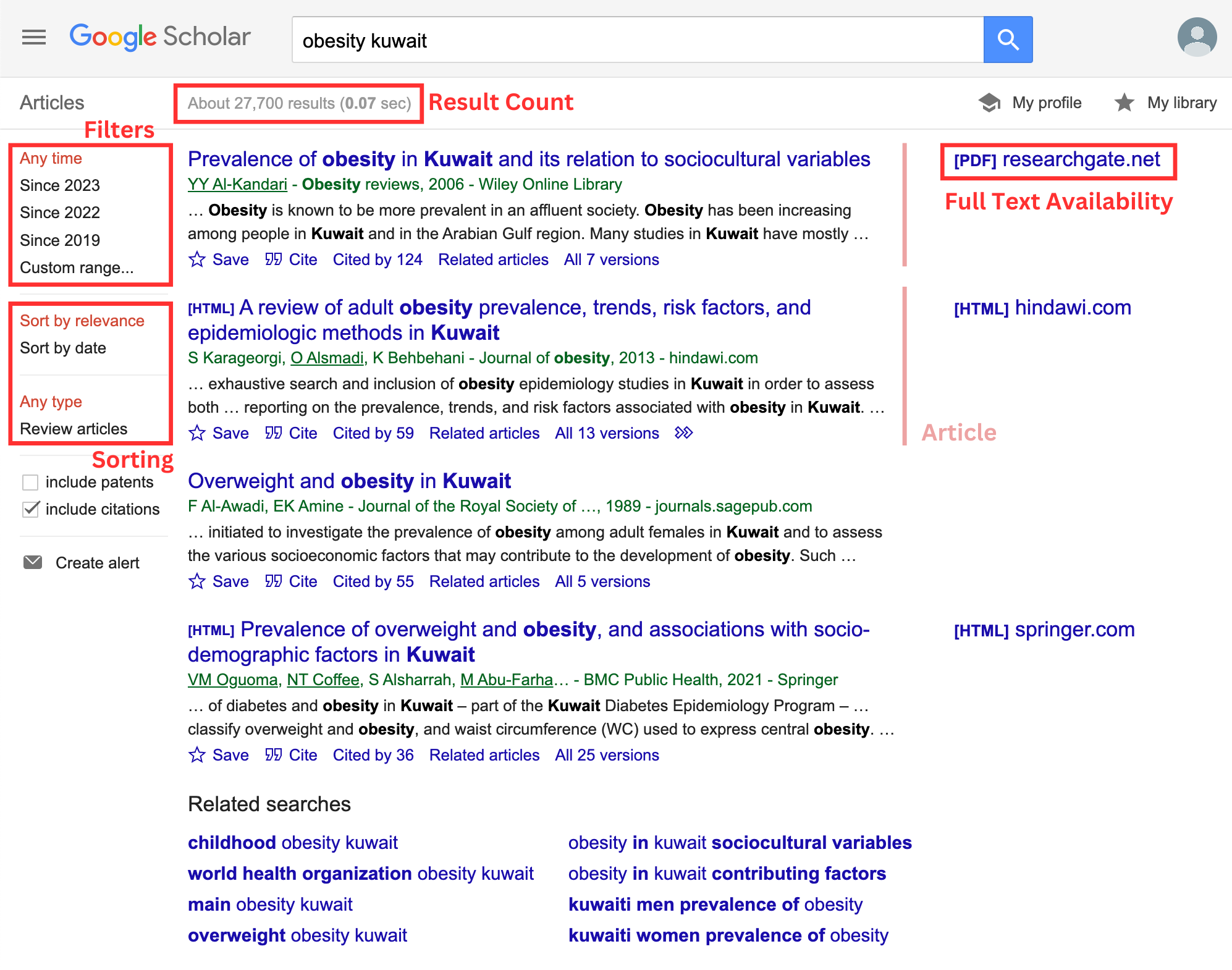
Task: Open the Custom range date filter
Action: (77, 268)
